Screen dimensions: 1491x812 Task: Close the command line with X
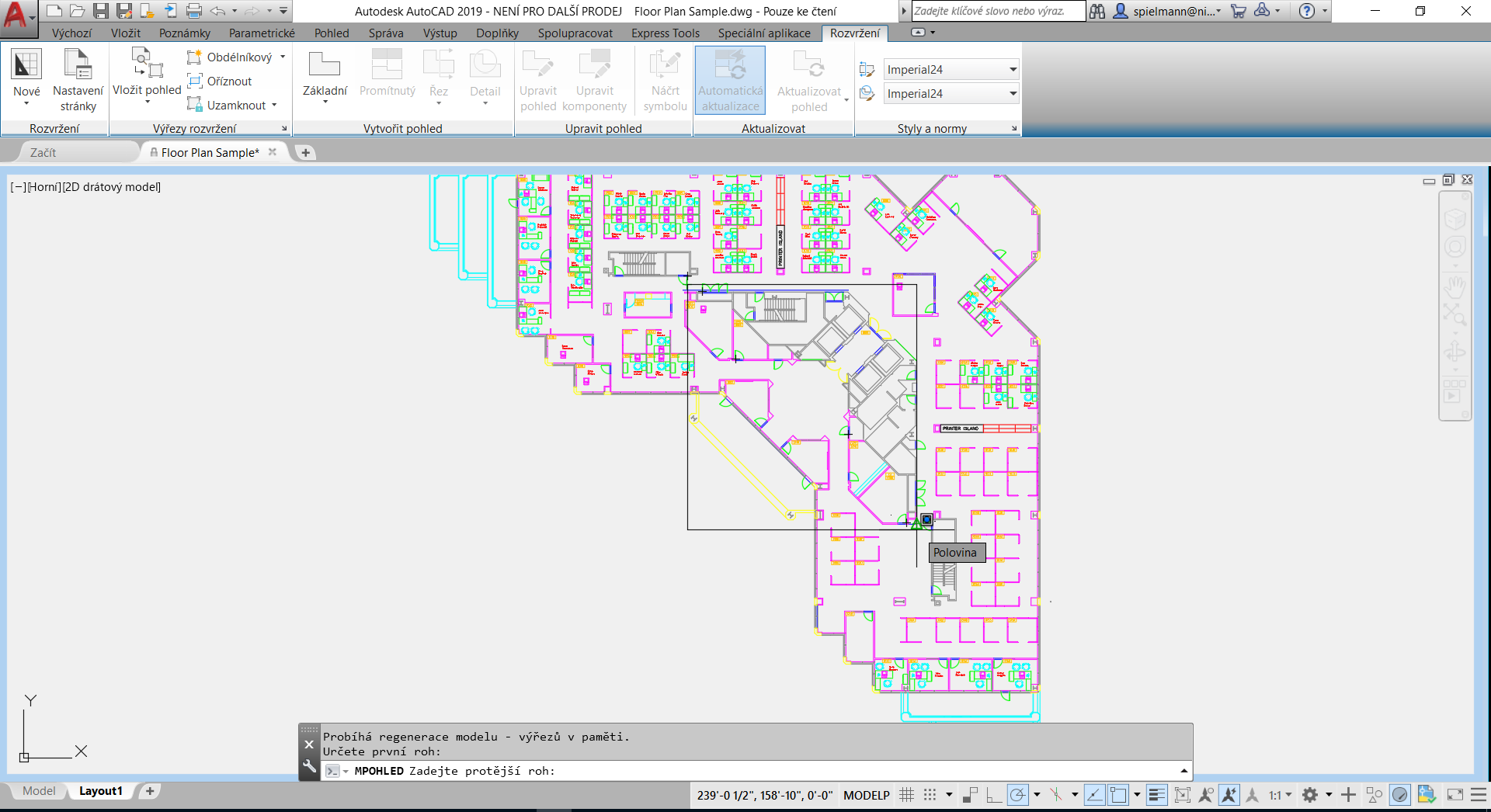[x=309, y=744]
